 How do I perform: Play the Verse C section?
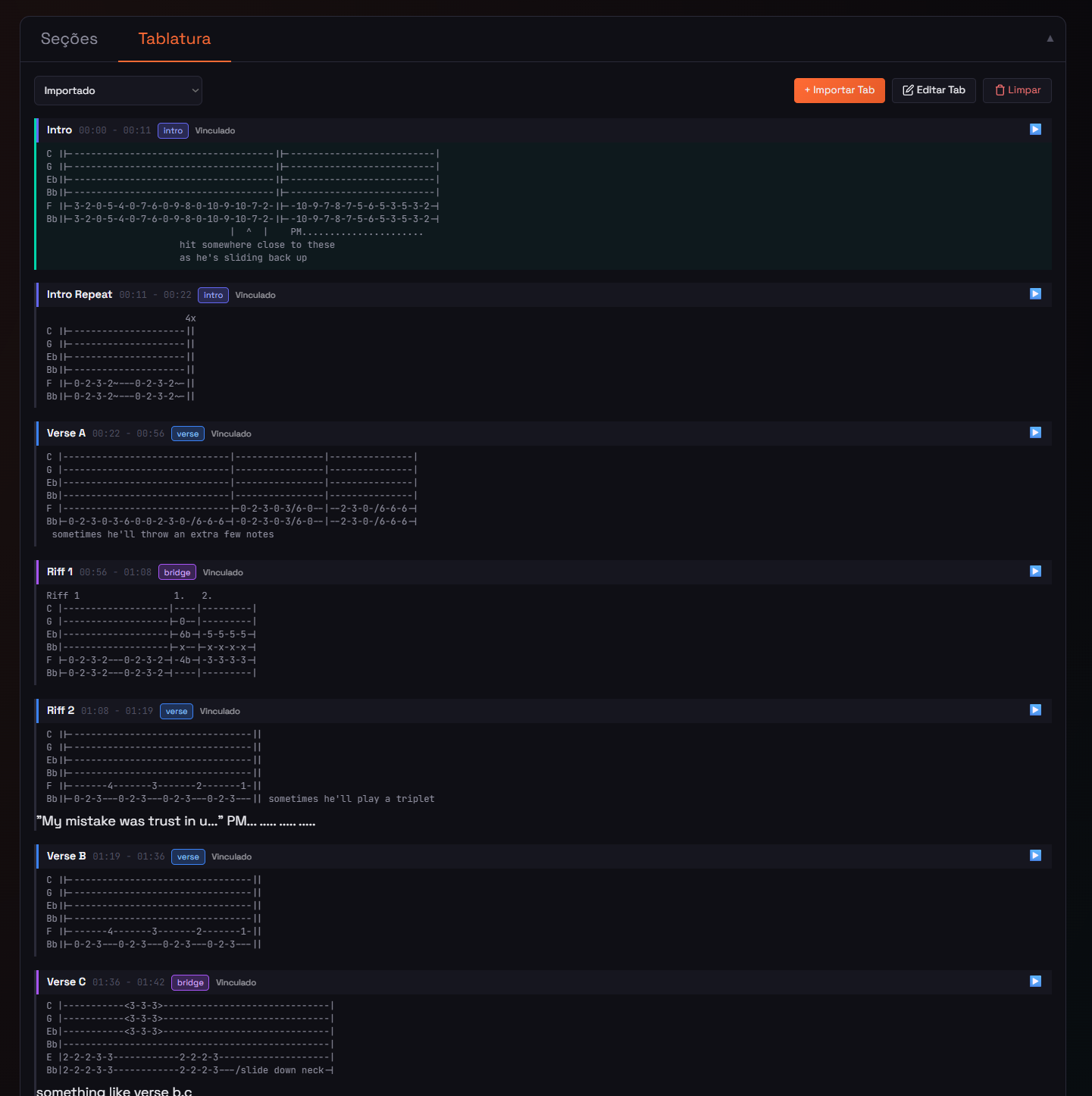point(1035,982)
